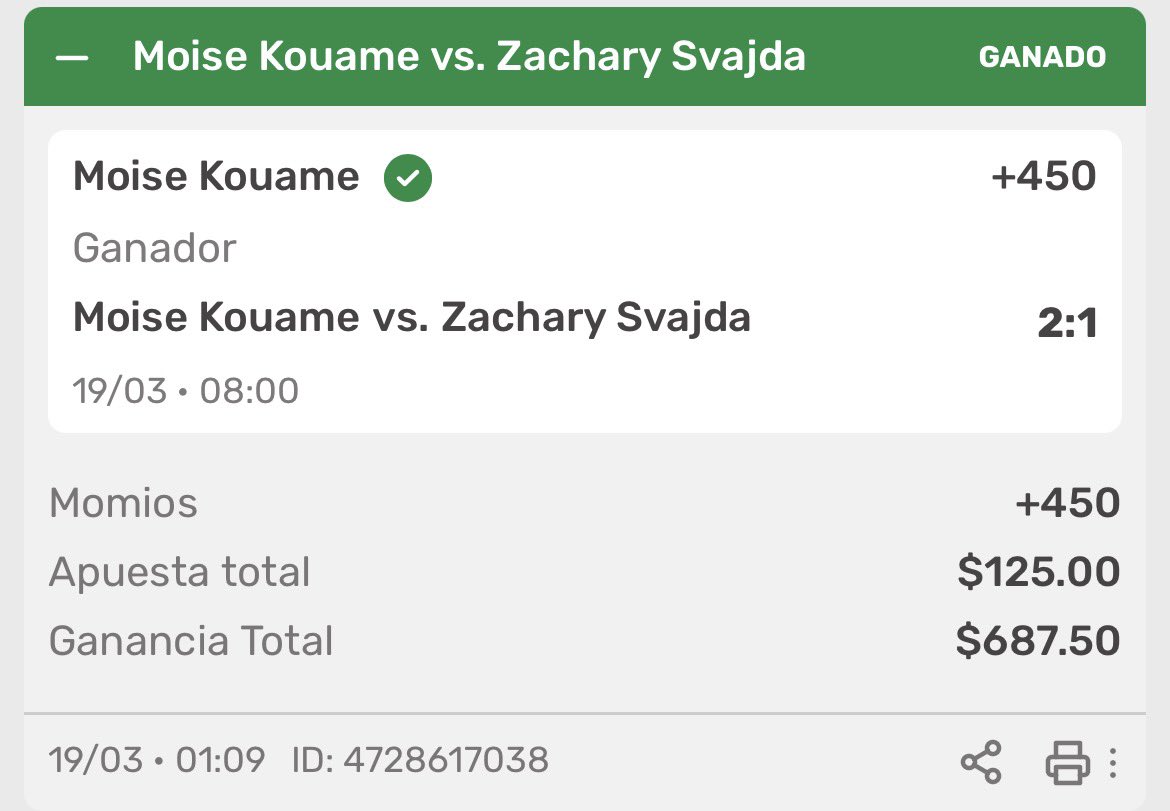
Task: Click the Momios label
Action: click(124, 503)
